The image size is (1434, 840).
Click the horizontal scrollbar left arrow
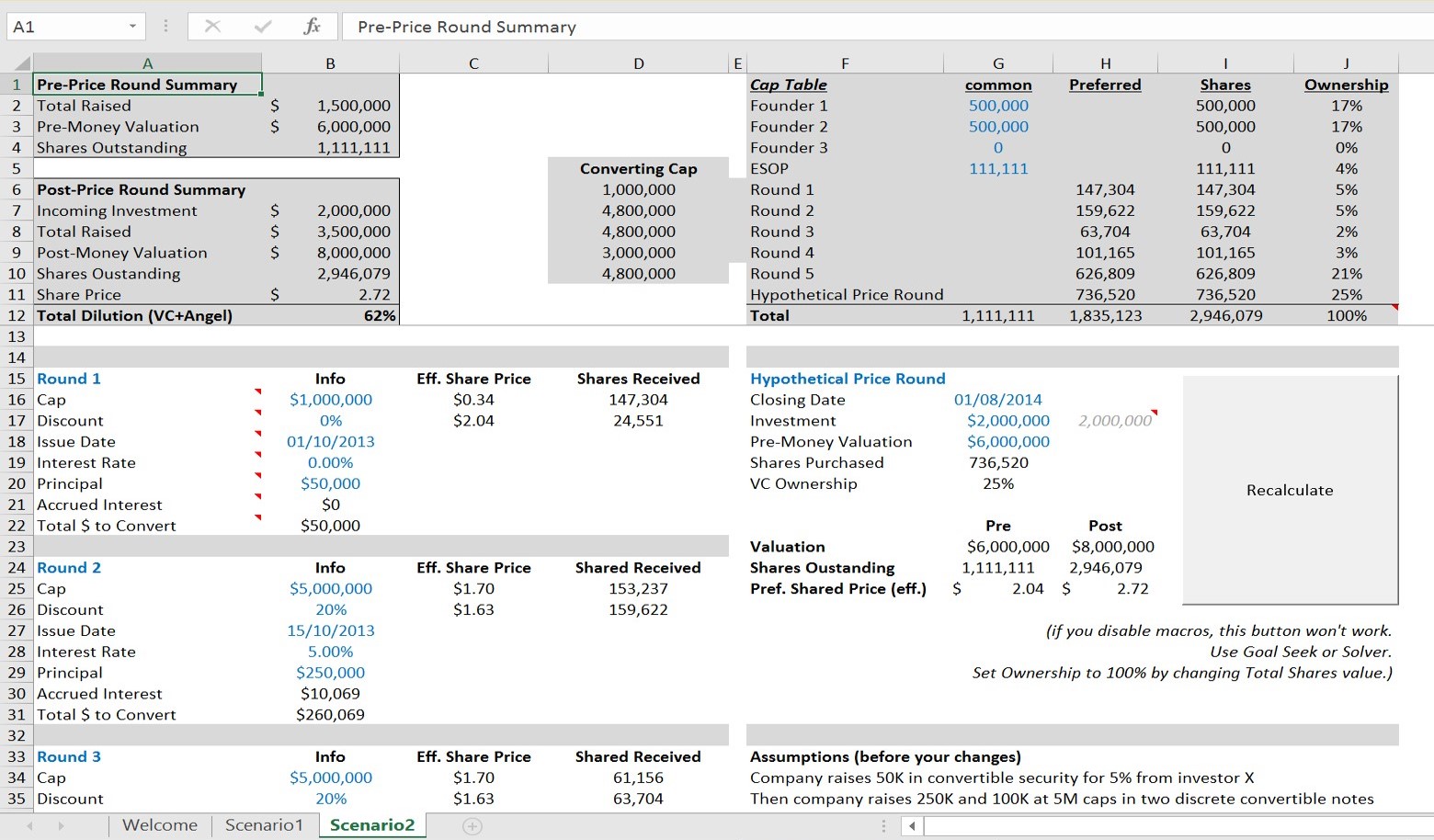(912, 826)
